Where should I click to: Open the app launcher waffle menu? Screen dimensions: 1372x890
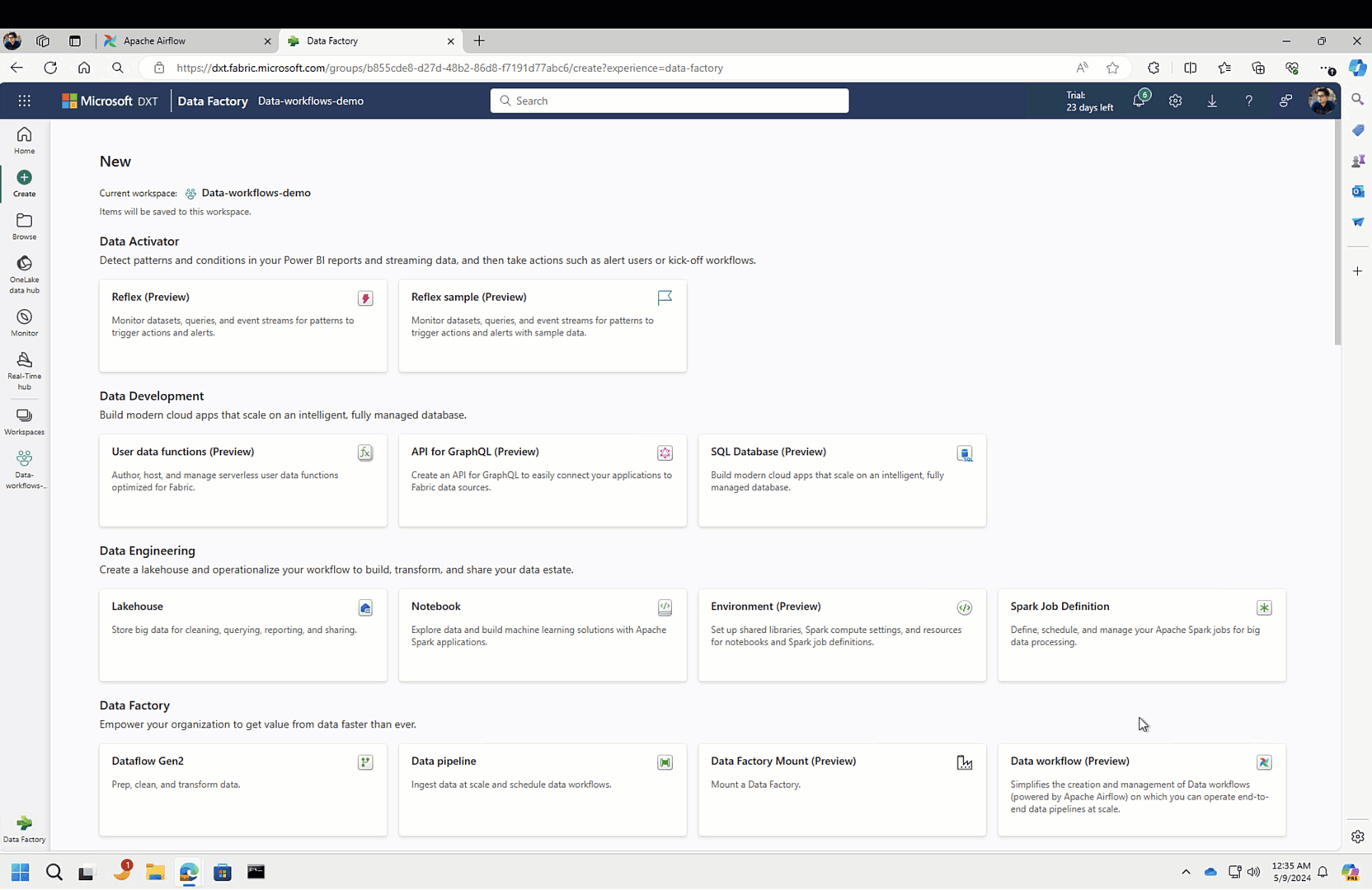coord(25,101)
